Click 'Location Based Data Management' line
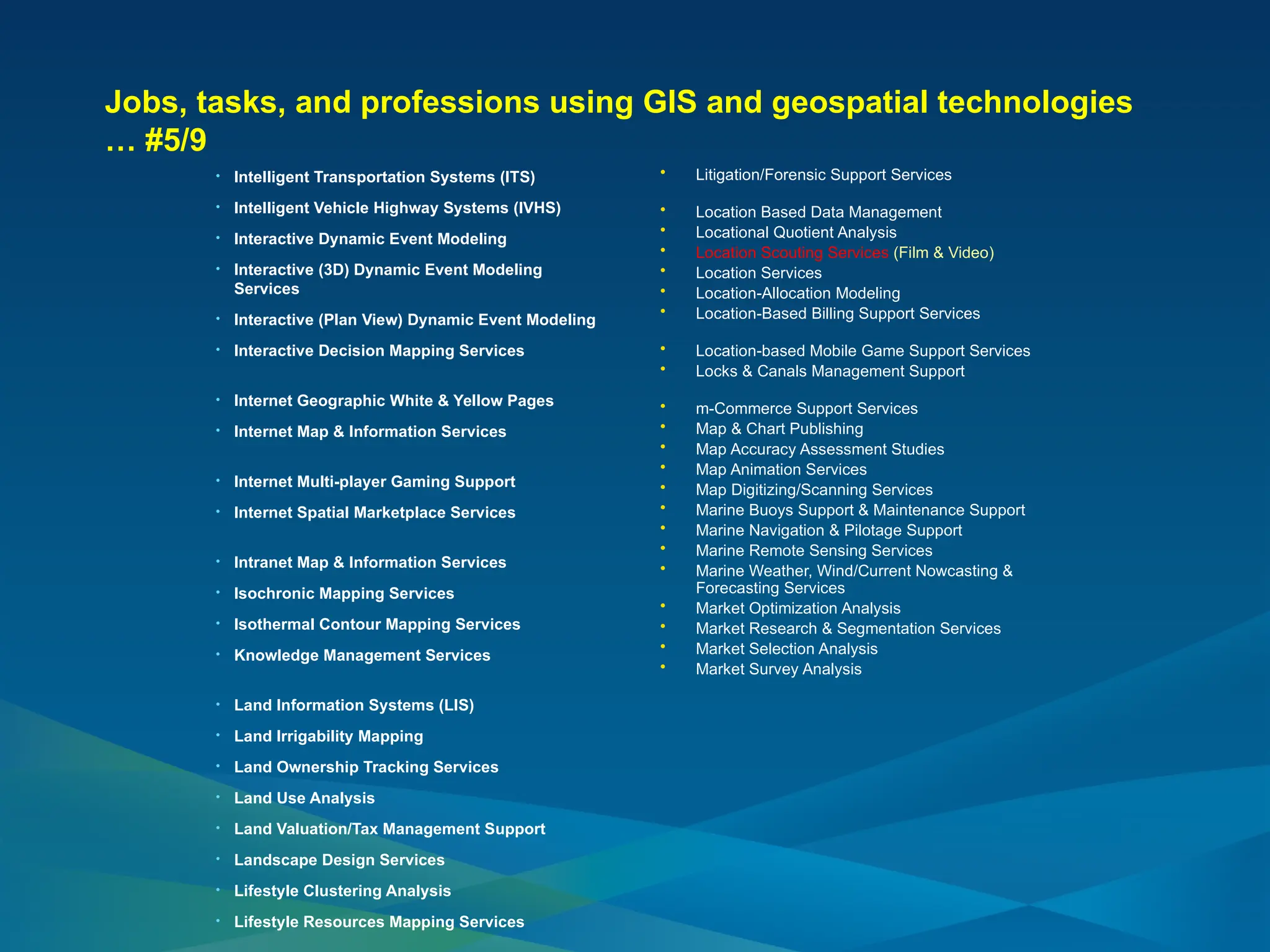1270x952 pixels. 819,213
